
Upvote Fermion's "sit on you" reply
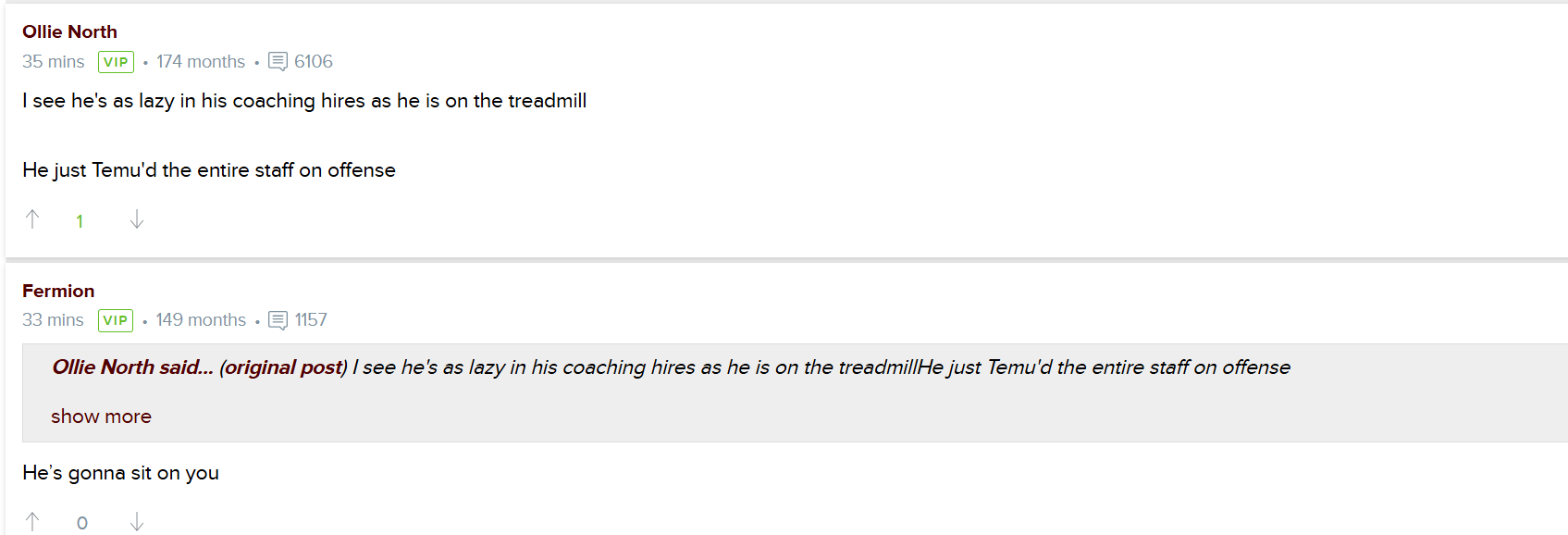point(32,522)
